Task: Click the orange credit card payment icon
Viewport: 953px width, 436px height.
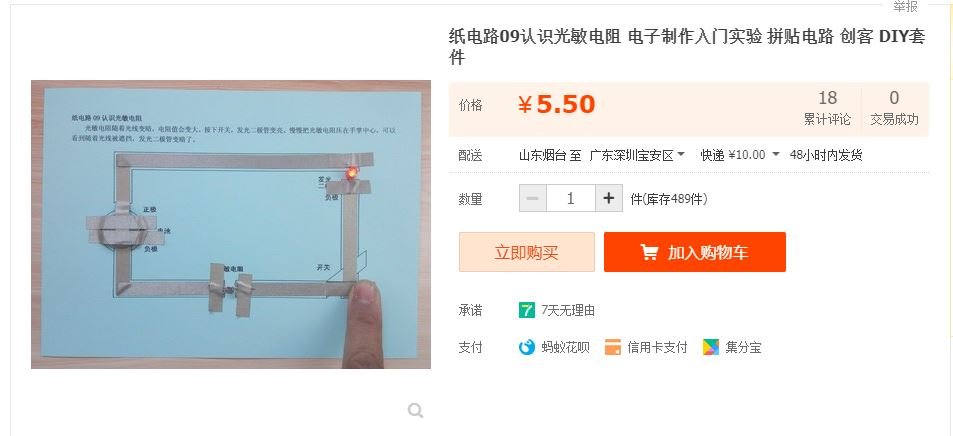Action: click(613, 347)
